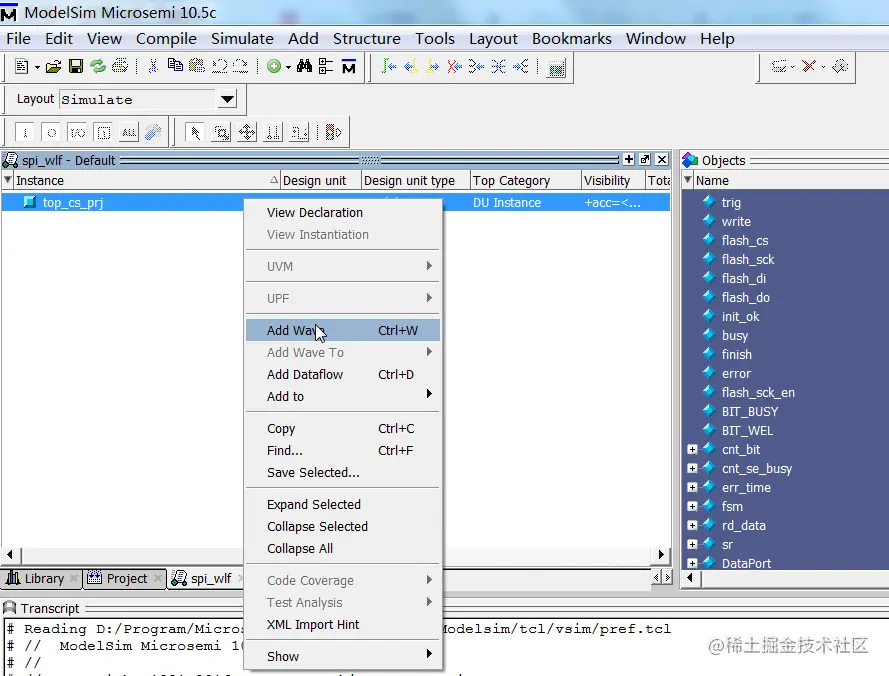The height and width of the screenshot is (676, 889).
Task: Click structure pane scroll right arrow
Action: (x=661, y=555)
